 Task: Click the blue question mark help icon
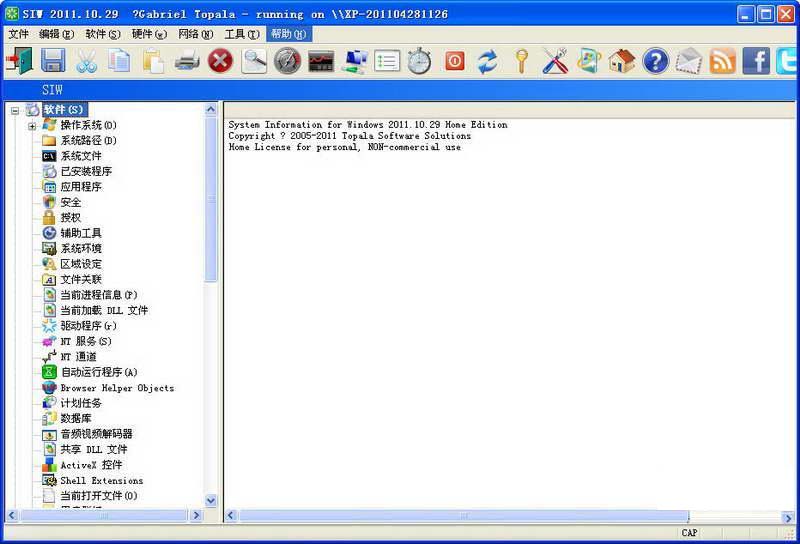coord(655,61)
